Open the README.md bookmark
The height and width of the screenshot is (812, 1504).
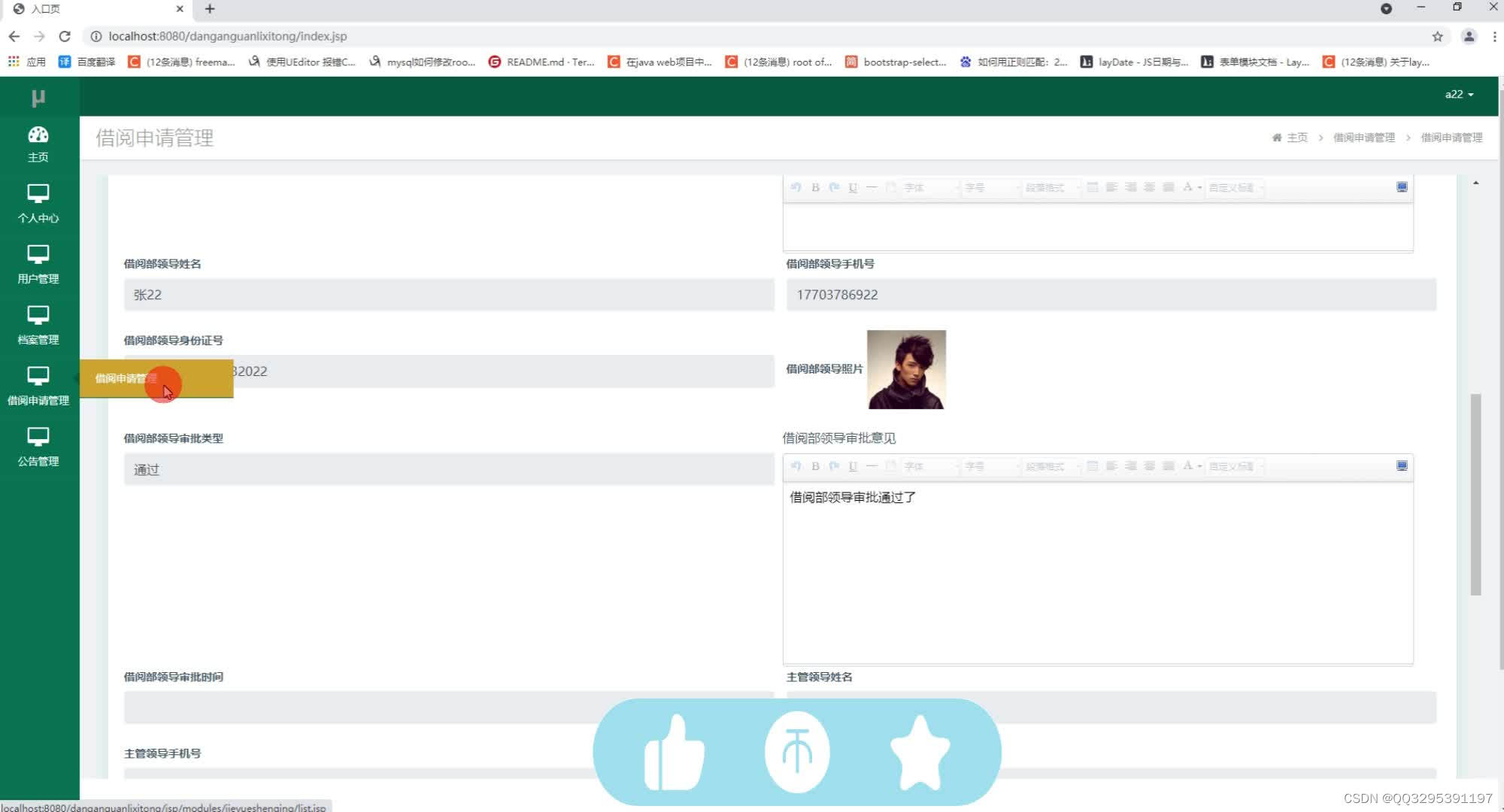pos(541,62)
